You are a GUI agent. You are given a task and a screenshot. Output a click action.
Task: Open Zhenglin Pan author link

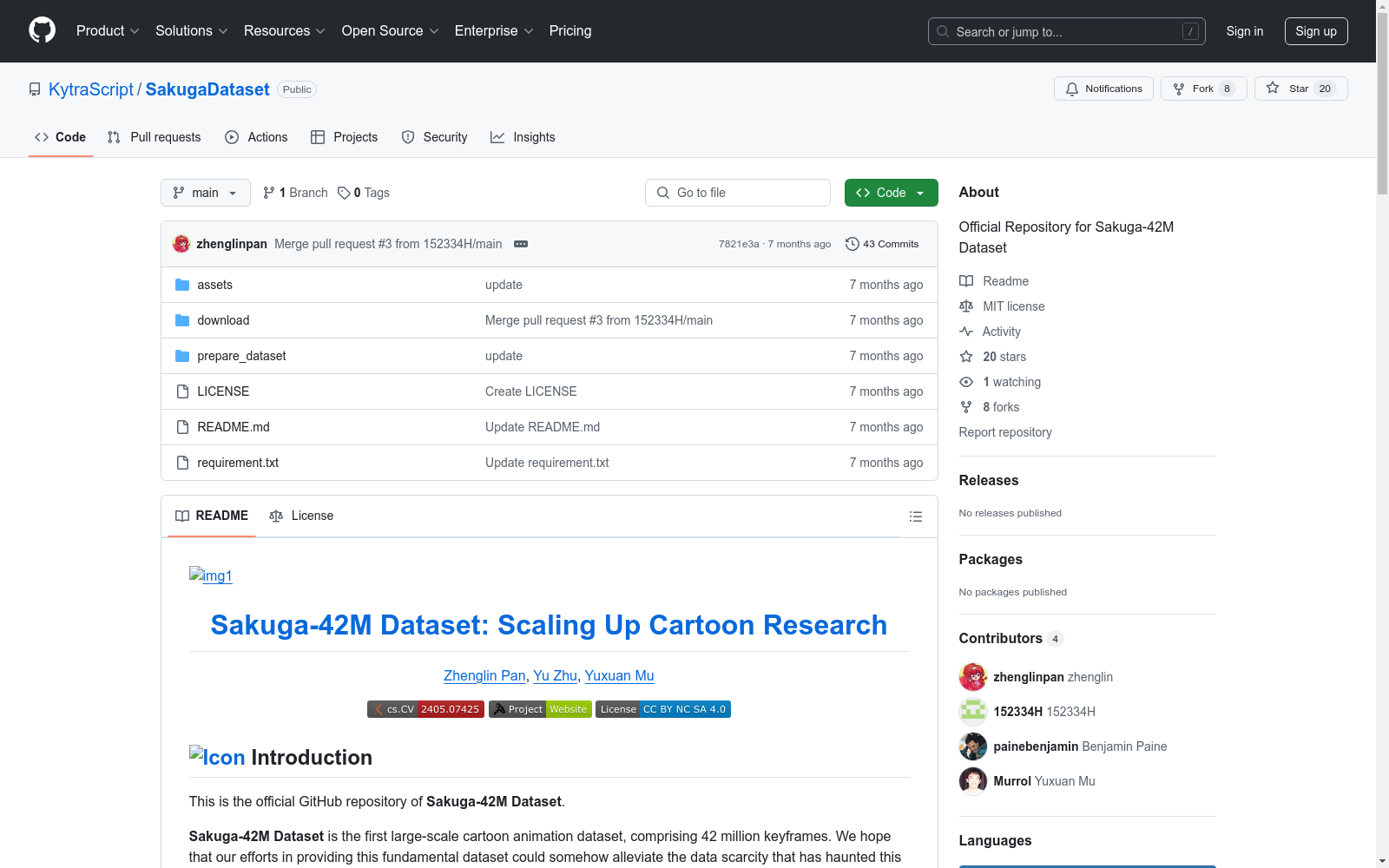tap(484, 675)
